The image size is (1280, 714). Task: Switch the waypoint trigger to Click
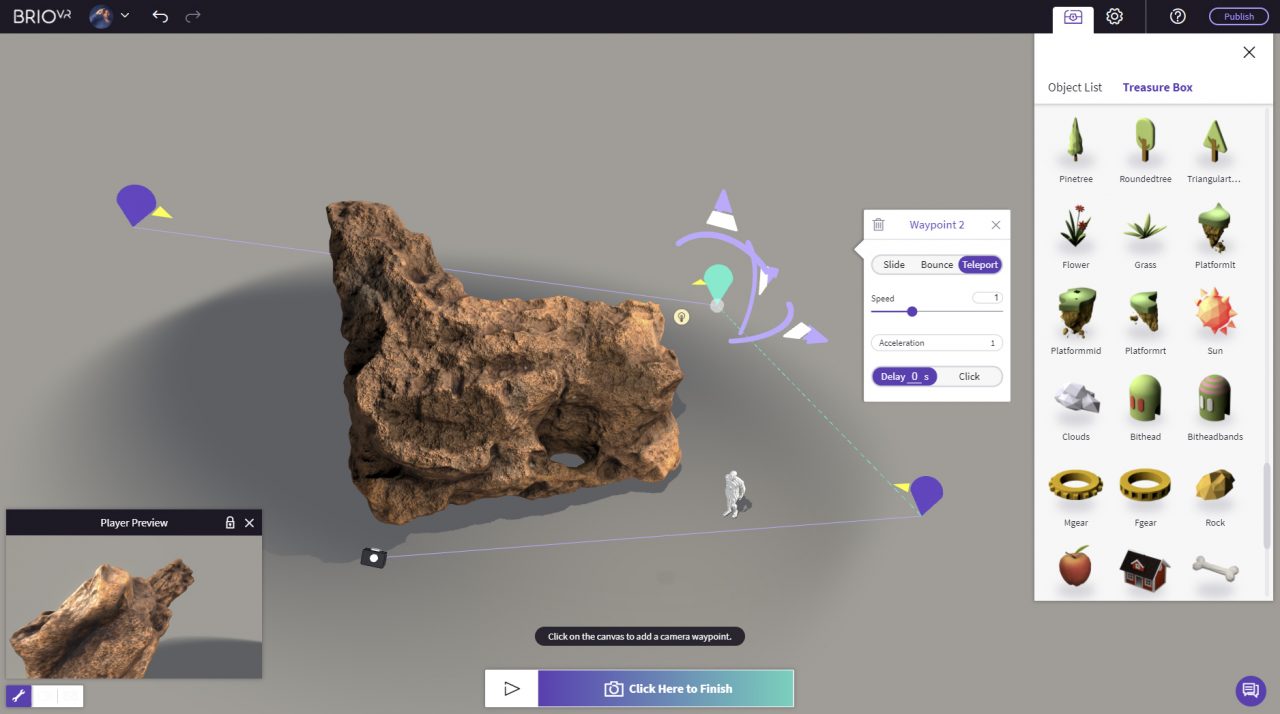point(969,377)
